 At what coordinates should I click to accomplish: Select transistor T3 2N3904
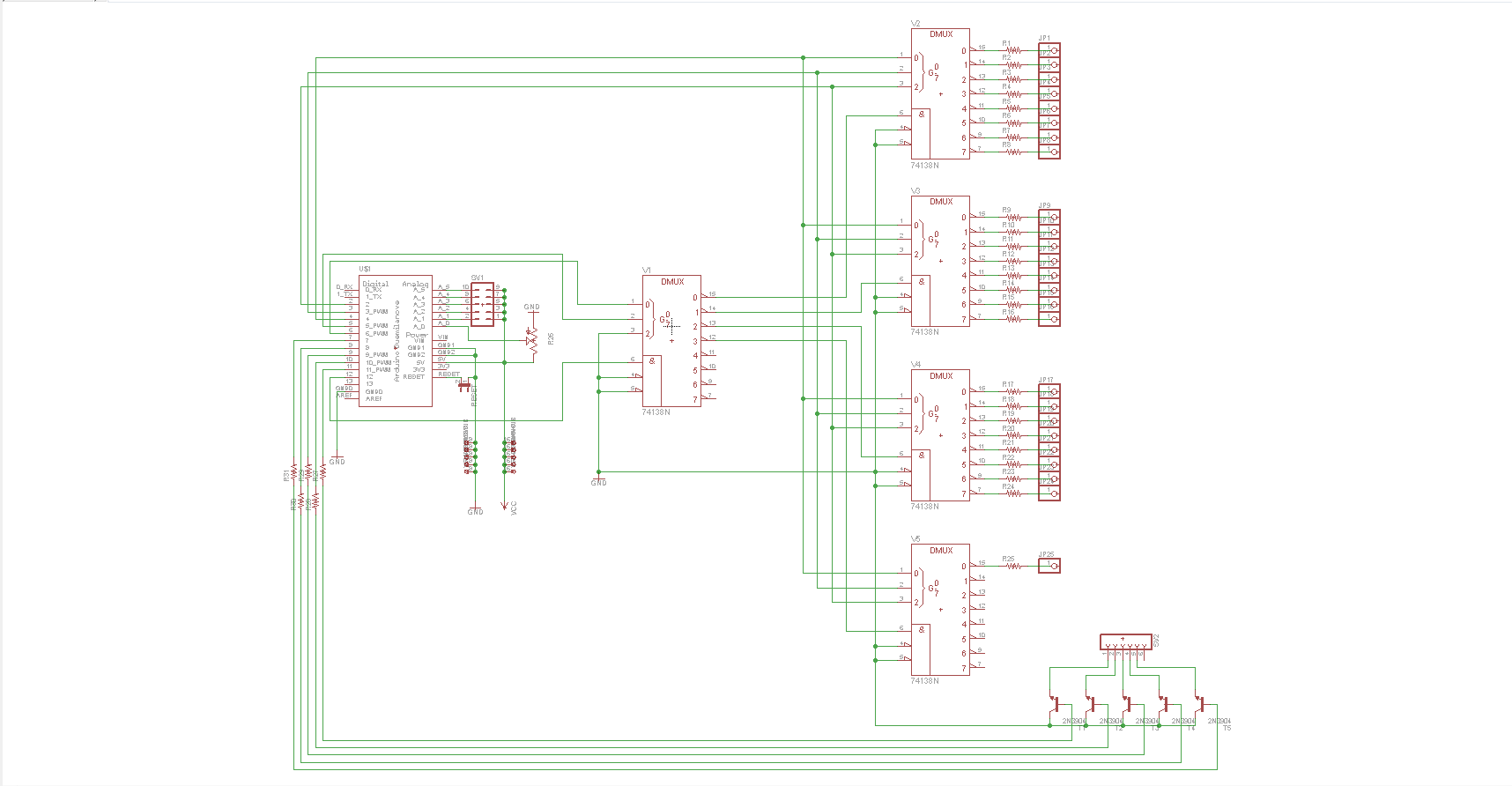1127,704
